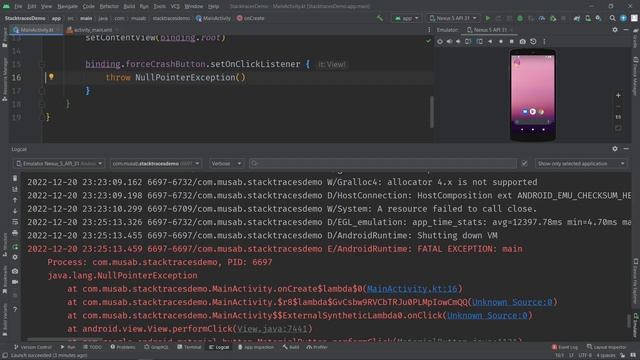Click Logcat down arrow stack trace icon
640x360 pixels.
pyautogui.click(x=15, y=211)
